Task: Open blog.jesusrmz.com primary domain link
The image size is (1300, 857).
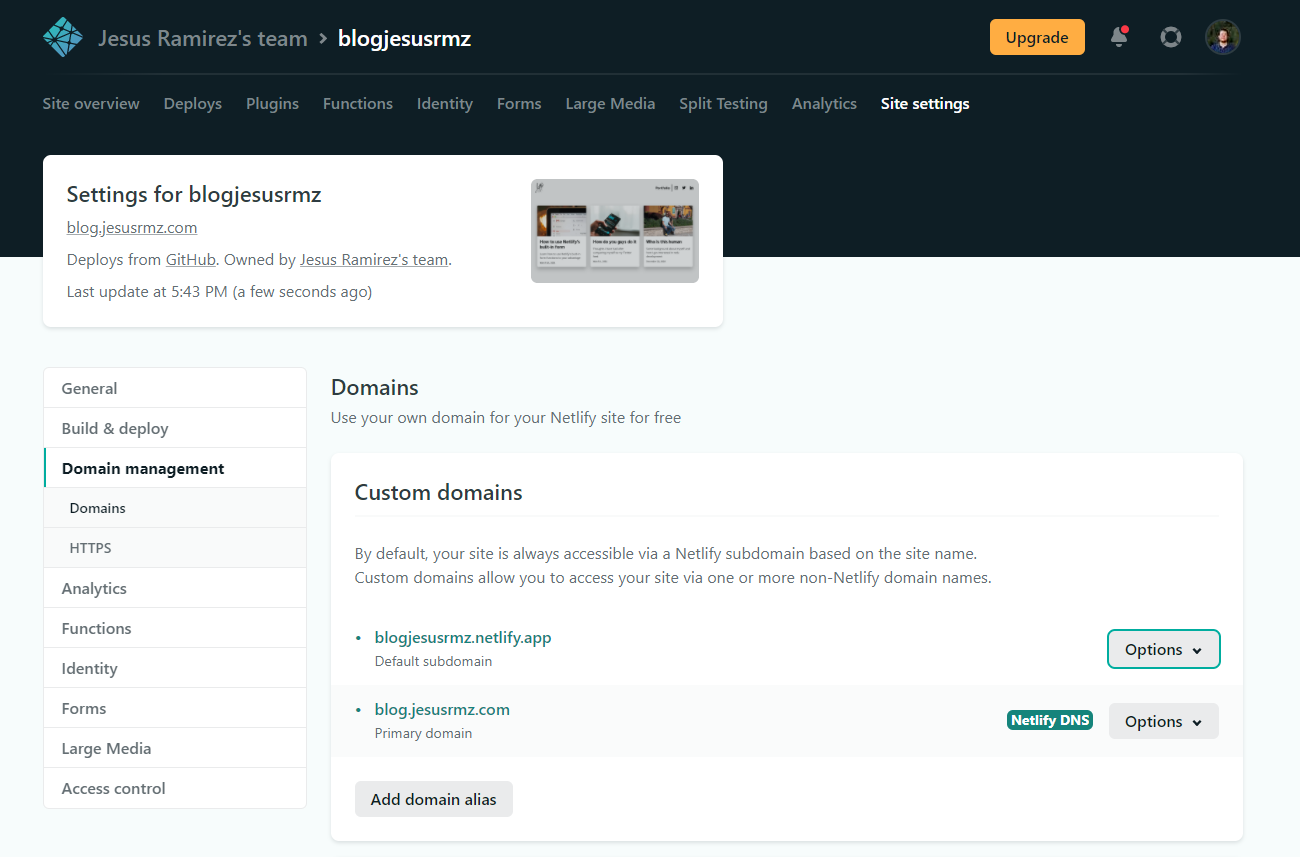Action: pyautogui.click(x=442, y=709)
